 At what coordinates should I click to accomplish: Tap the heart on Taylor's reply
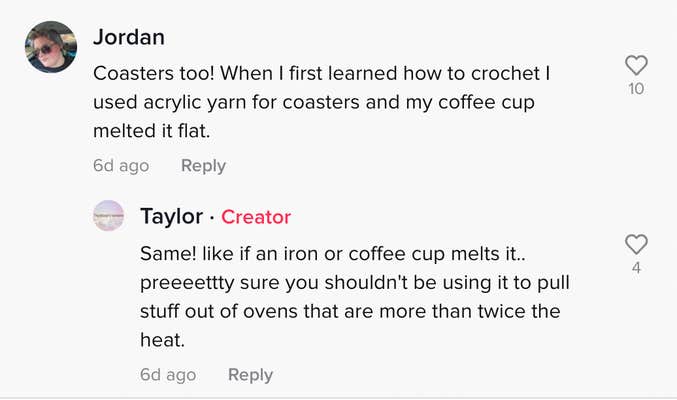click(636, 244)
